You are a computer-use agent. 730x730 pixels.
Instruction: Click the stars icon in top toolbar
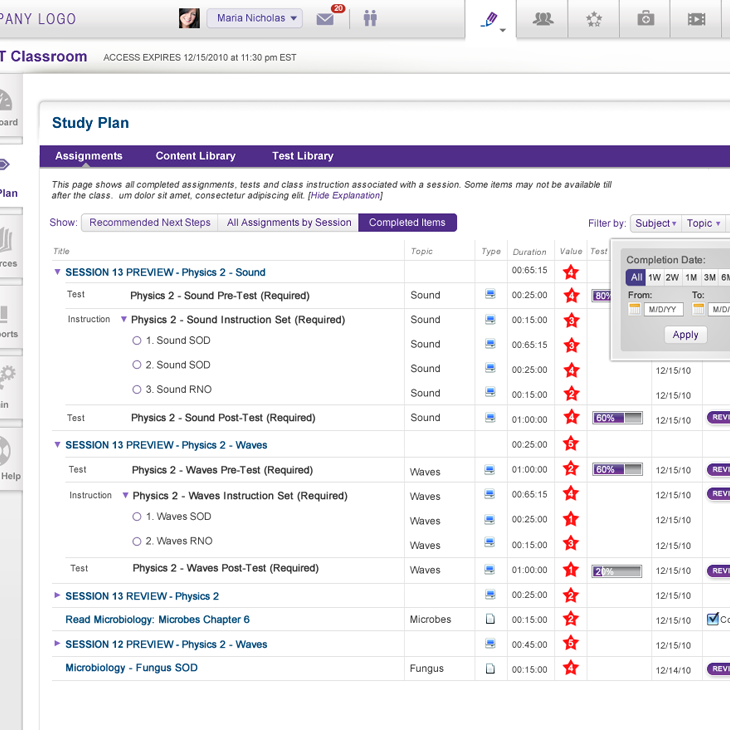(x=595, y=19)
